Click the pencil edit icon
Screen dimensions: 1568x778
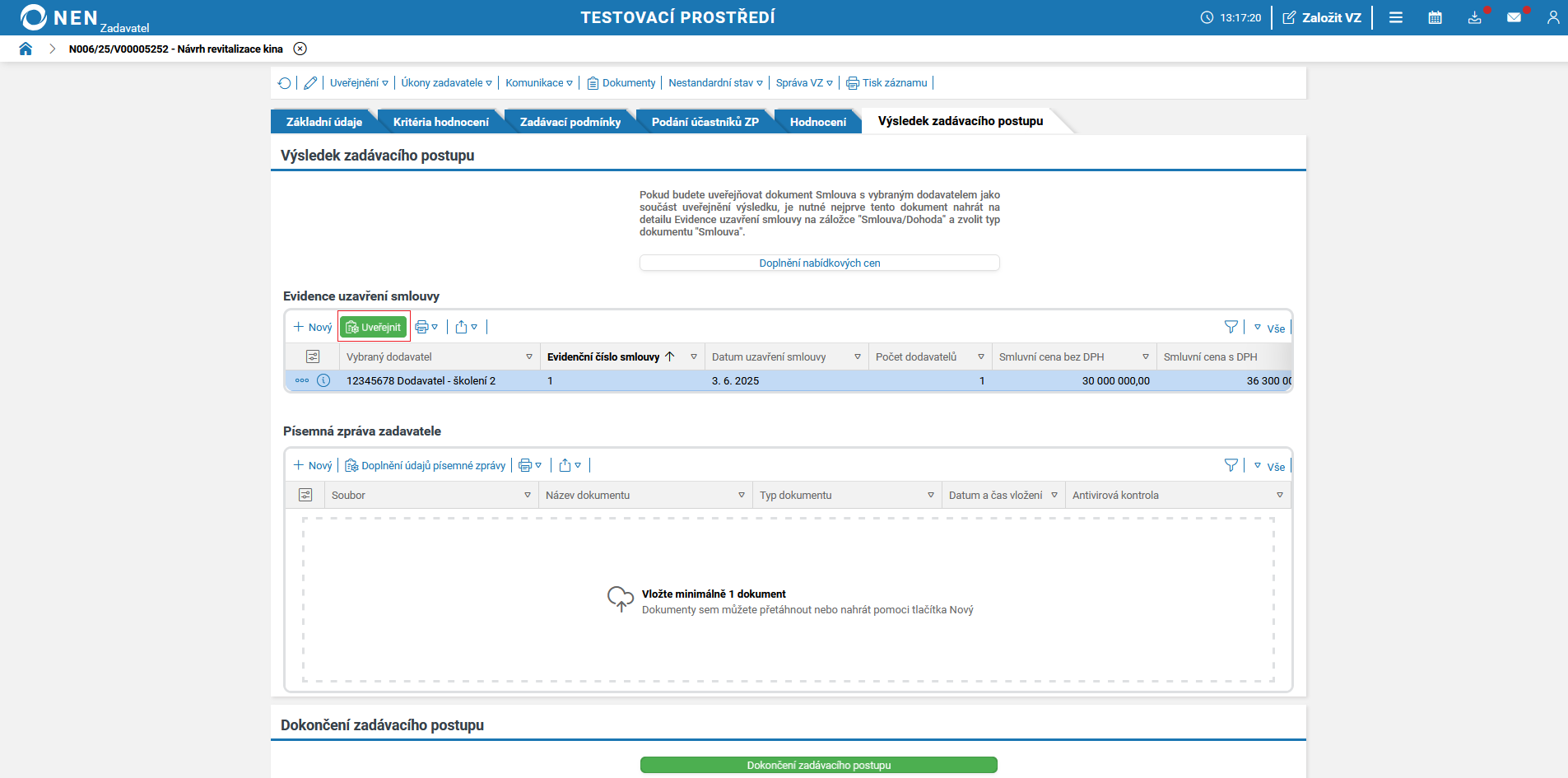pos(310,83)
